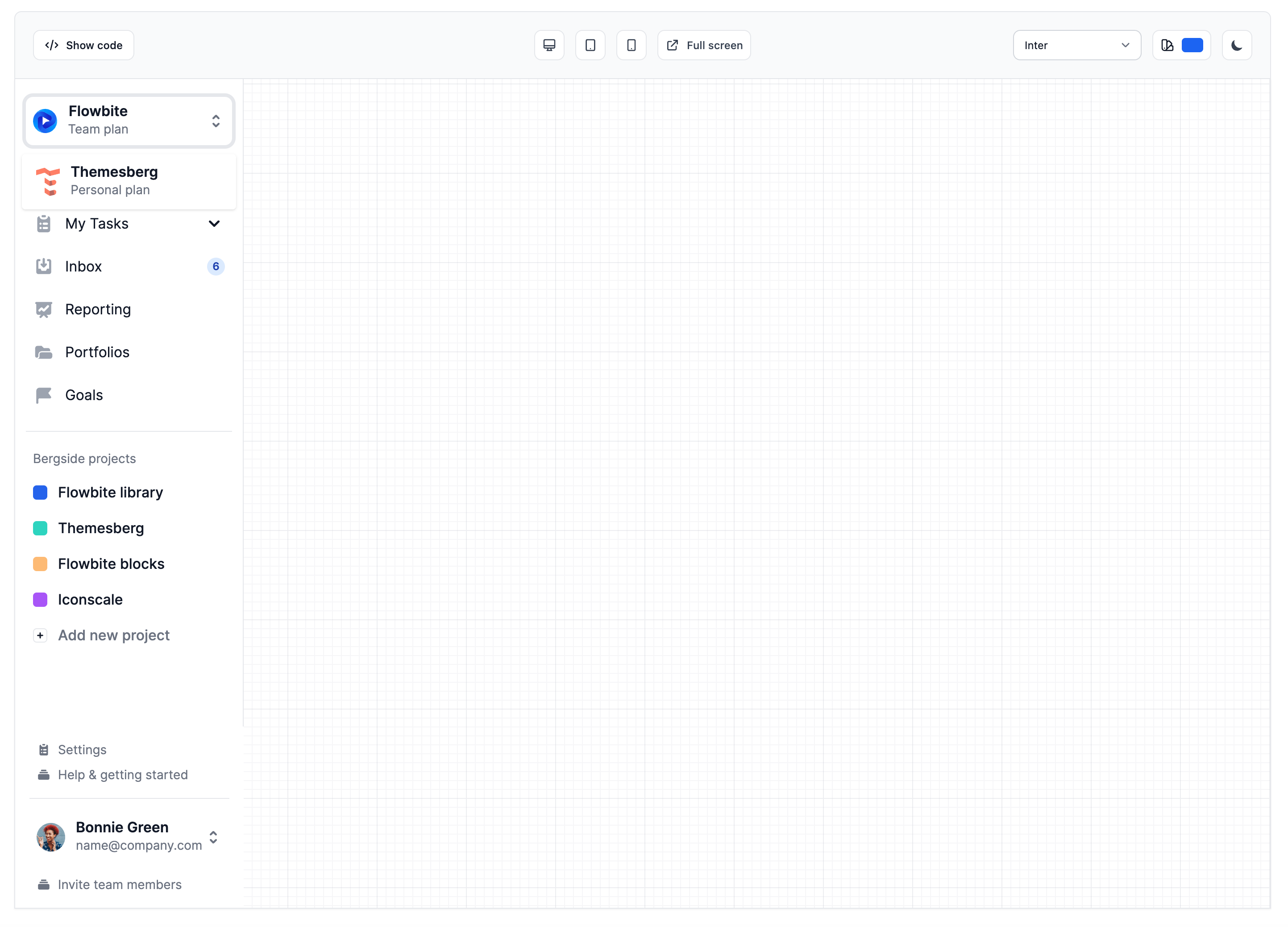Click the Show code button
1288x927 pixels.
83,45
